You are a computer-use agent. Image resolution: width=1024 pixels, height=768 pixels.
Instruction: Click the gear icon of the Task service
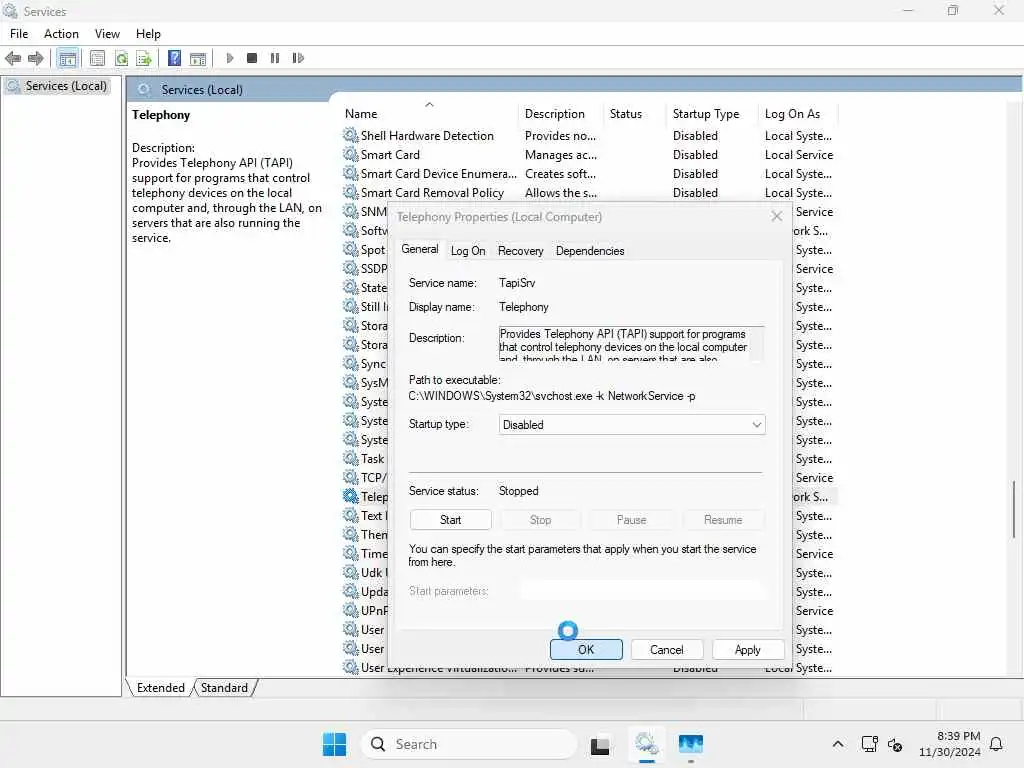pos(351,458)
